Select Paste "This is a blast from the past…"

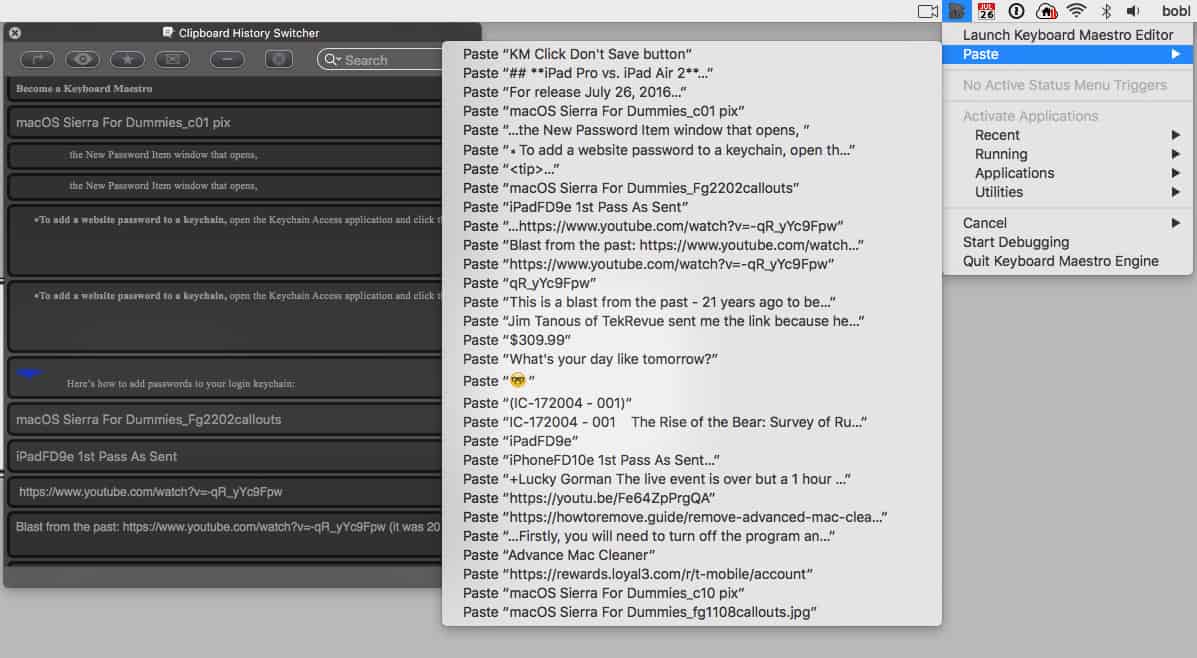(691, 302)
